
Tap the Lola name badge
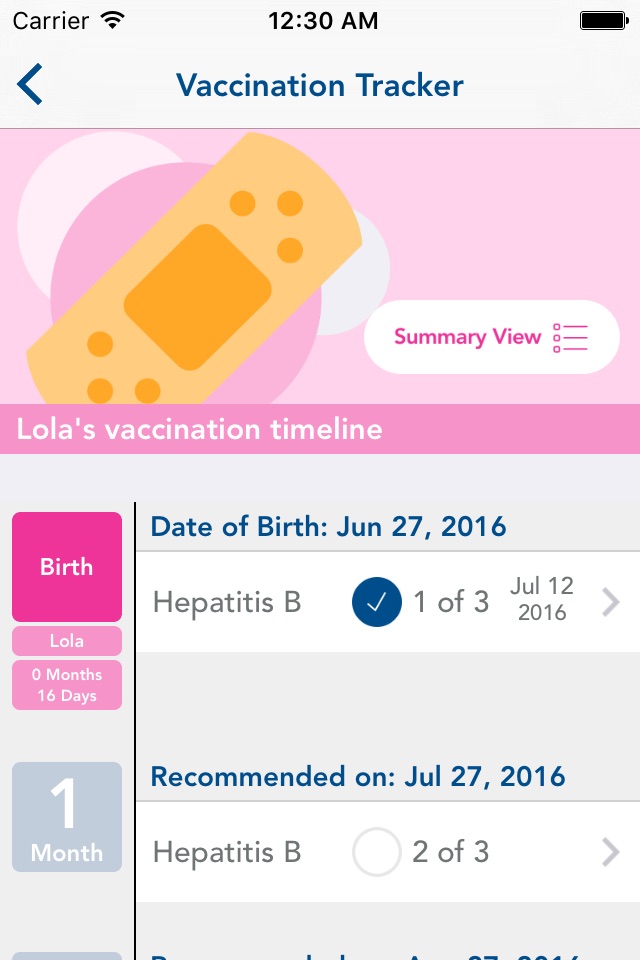coord(67,641)
